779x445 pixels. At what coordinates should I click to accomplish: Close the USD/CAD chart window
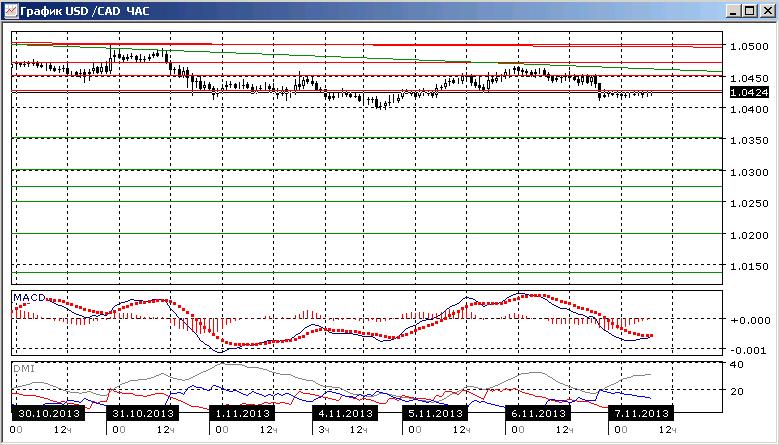coord(767,10)
